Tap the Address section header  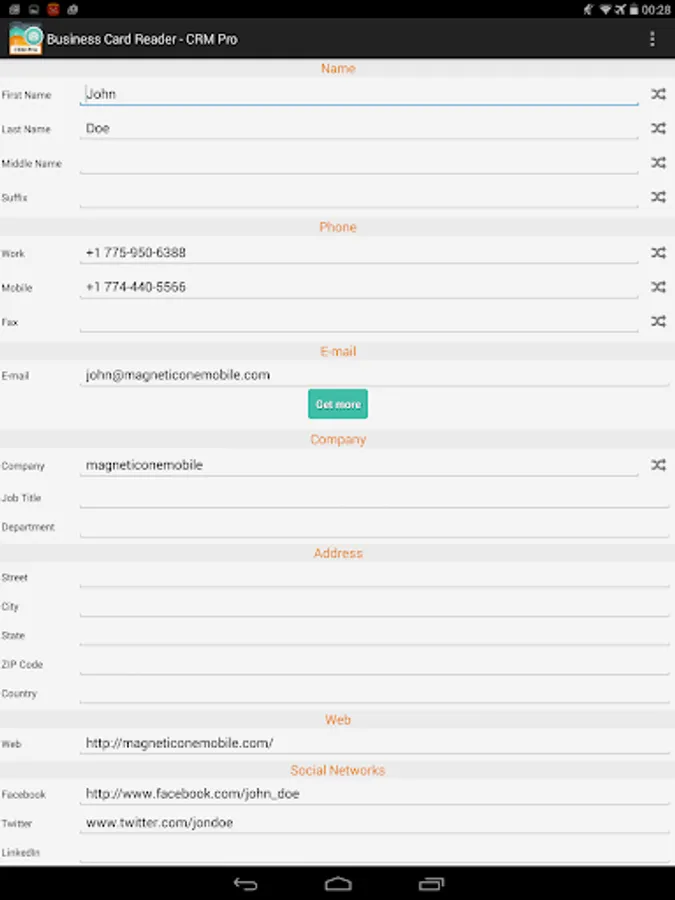tap(338, 553)
